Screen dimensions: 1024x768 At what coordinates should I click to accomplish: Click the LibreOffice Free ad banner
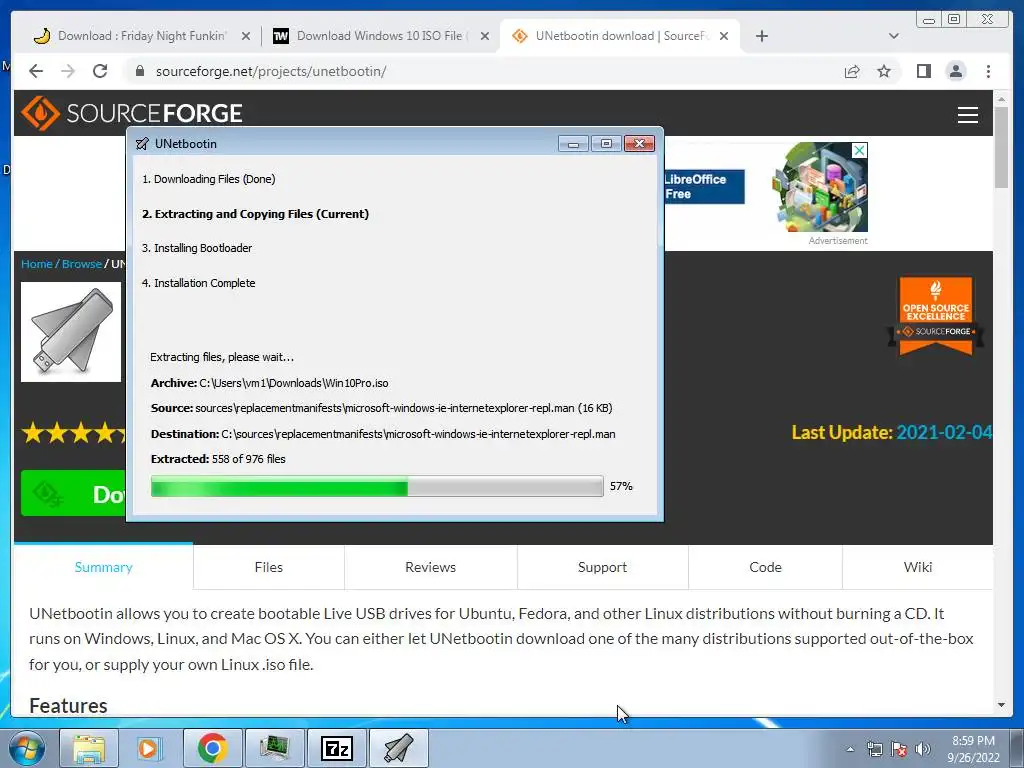pyautogui.click(x=703, y=187)
